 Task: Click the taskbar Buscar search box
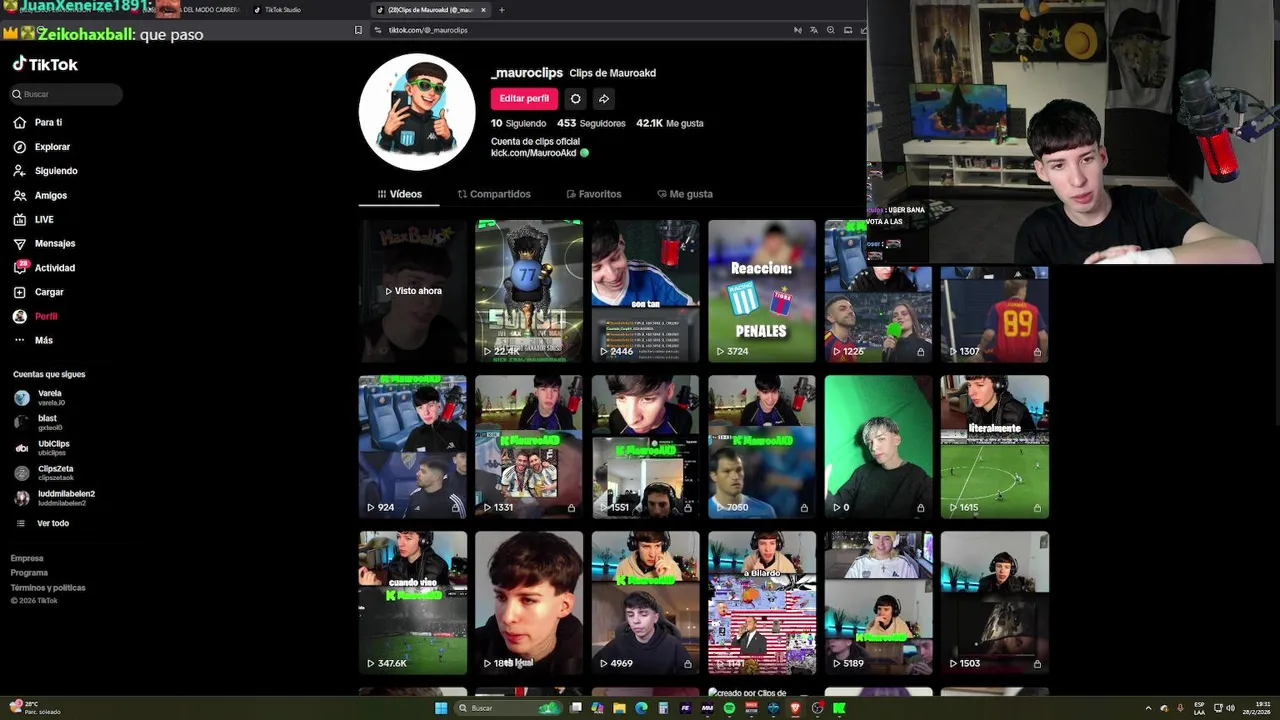[x=508, y=708]
